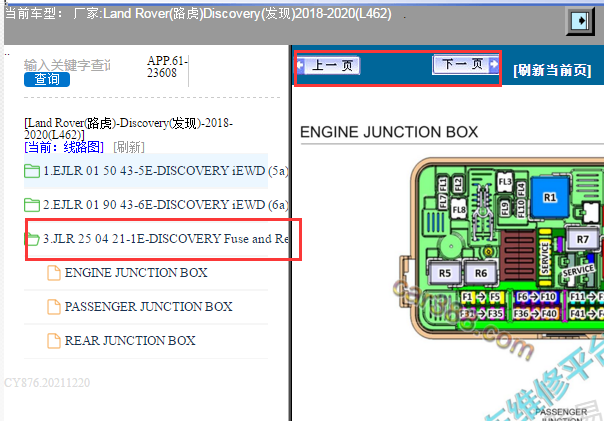Click relay R1 in the fuse diagram
Screen dimensions: 604x421
[x=550, y=198]
